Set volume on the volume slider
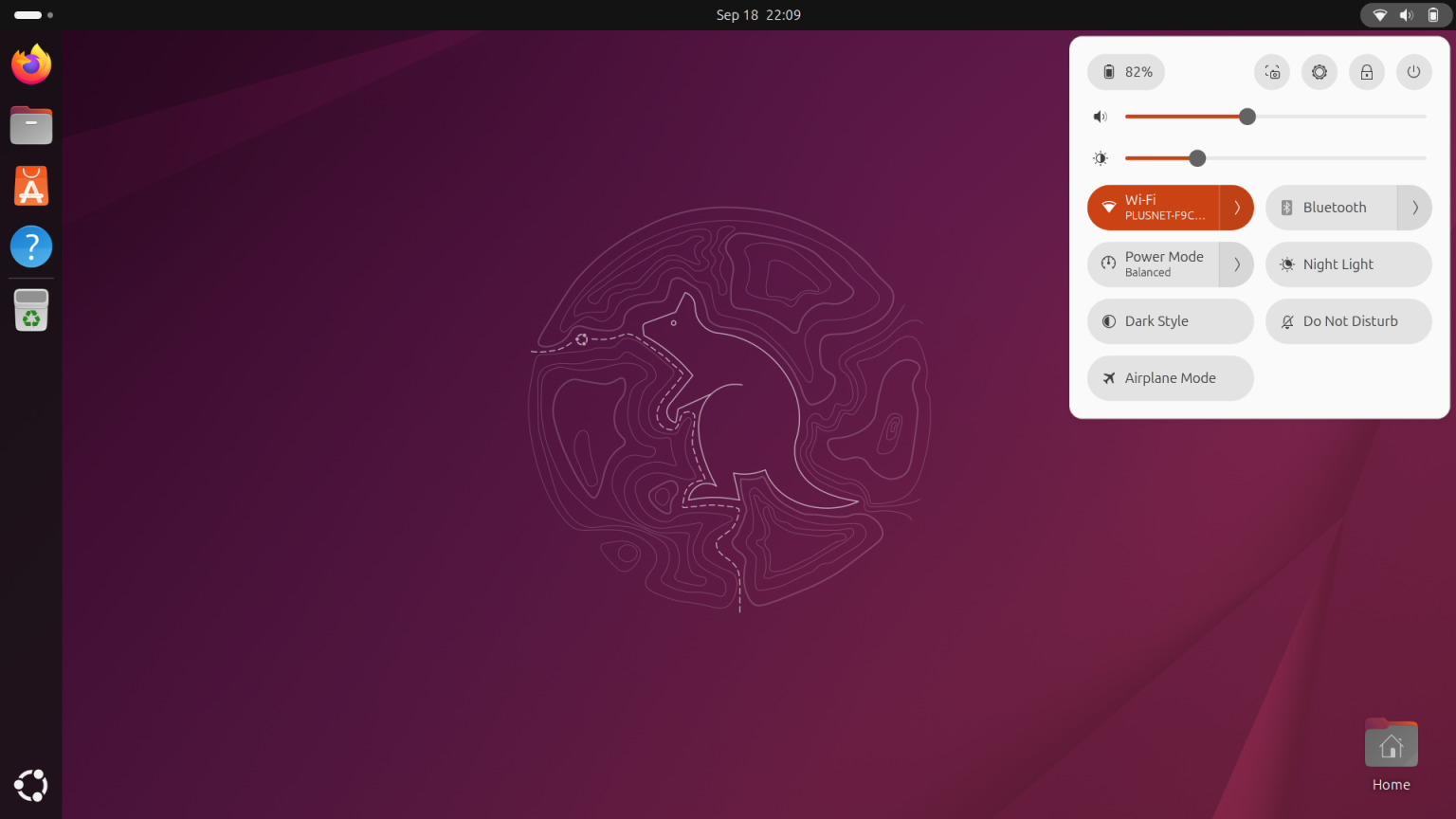 [1276, 117]
